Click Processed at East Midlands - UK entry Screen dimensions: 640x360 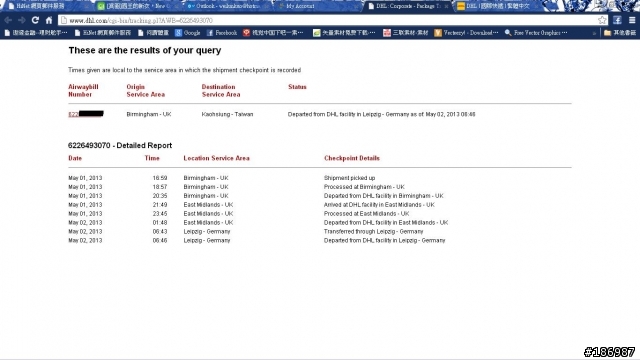pos(367,214)
